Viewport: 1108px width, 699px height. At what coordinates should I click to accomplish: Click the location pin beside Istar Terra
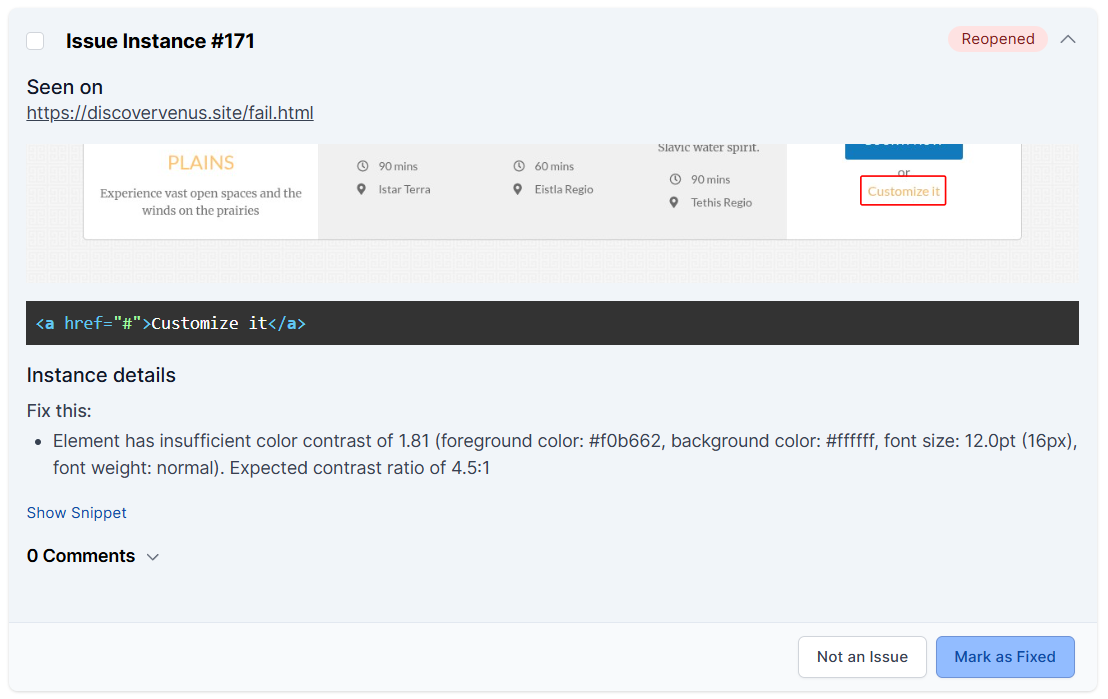pos(362,189)
